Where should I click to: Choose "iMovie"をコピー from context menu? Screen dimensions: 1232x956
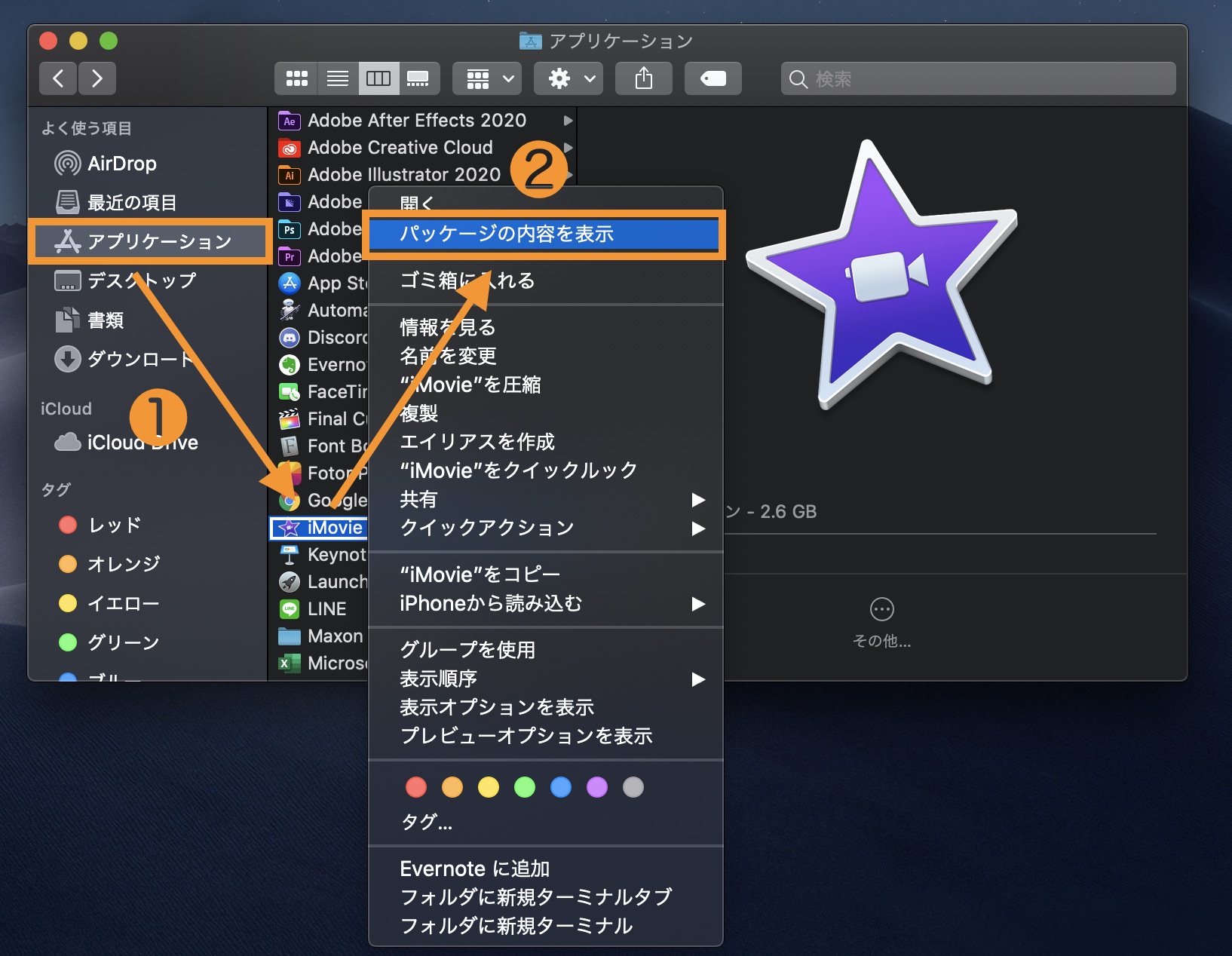[x=546, y=575]
